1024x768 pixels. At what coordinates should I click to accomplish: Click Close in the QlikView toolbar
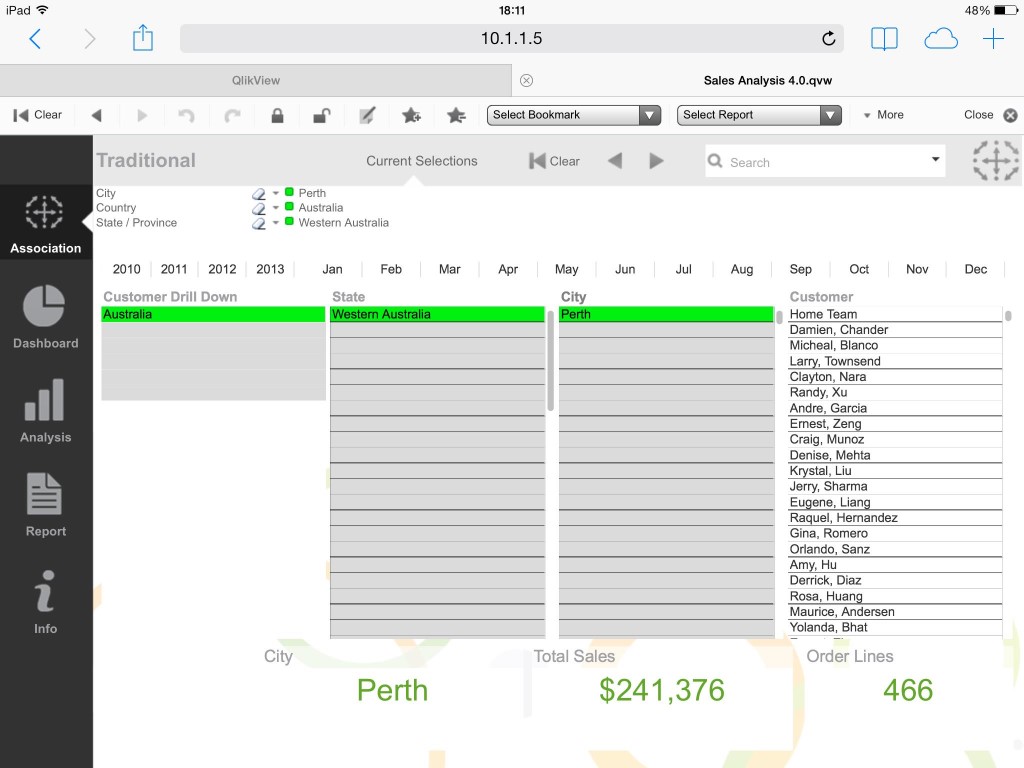990,115
